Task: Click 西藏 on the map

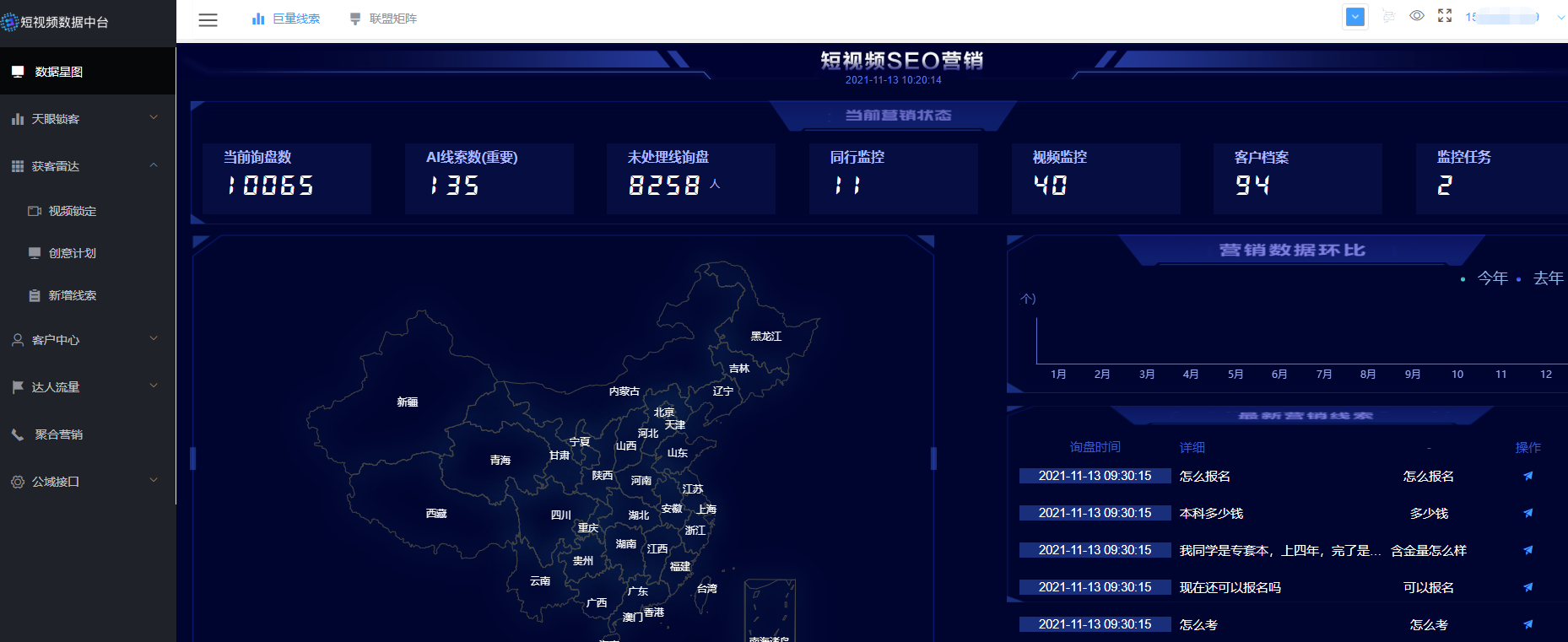Action: 436,514
